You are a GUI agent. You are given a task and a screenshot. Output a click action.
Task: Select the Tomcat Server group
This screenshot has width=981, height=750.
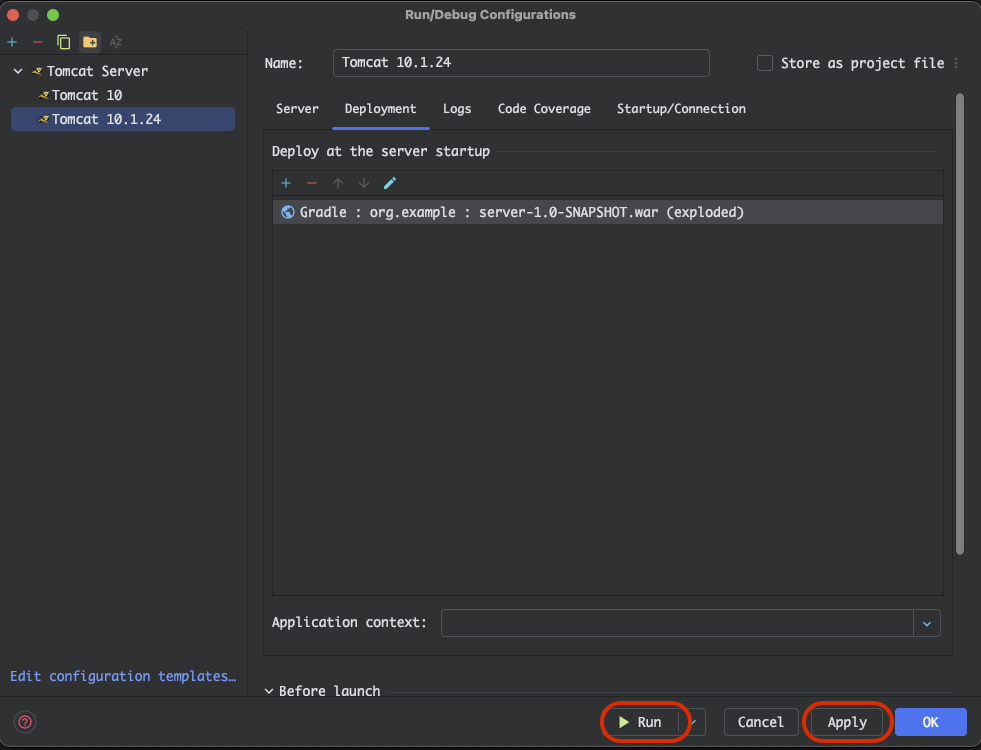[97, 71]
